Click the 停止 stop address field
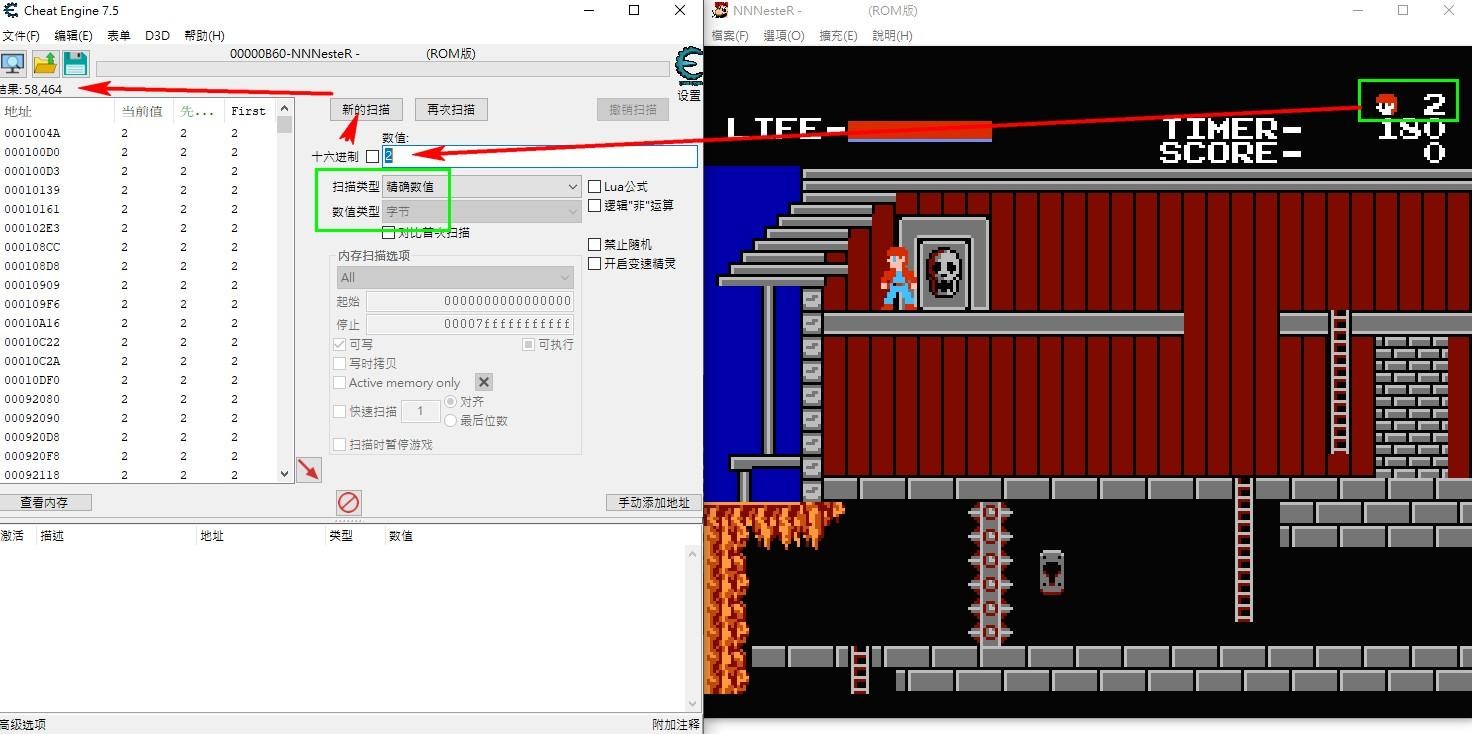Viewport: 1472px width, 734px height. point(470,324)
